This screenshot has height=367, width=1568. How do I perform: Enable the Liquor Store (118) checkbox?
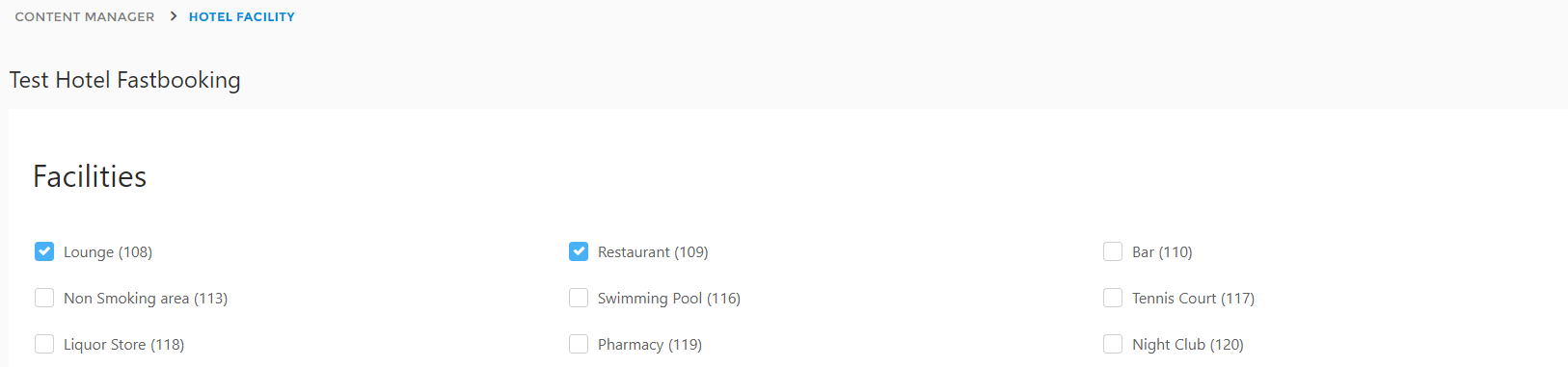click(44, 344)
